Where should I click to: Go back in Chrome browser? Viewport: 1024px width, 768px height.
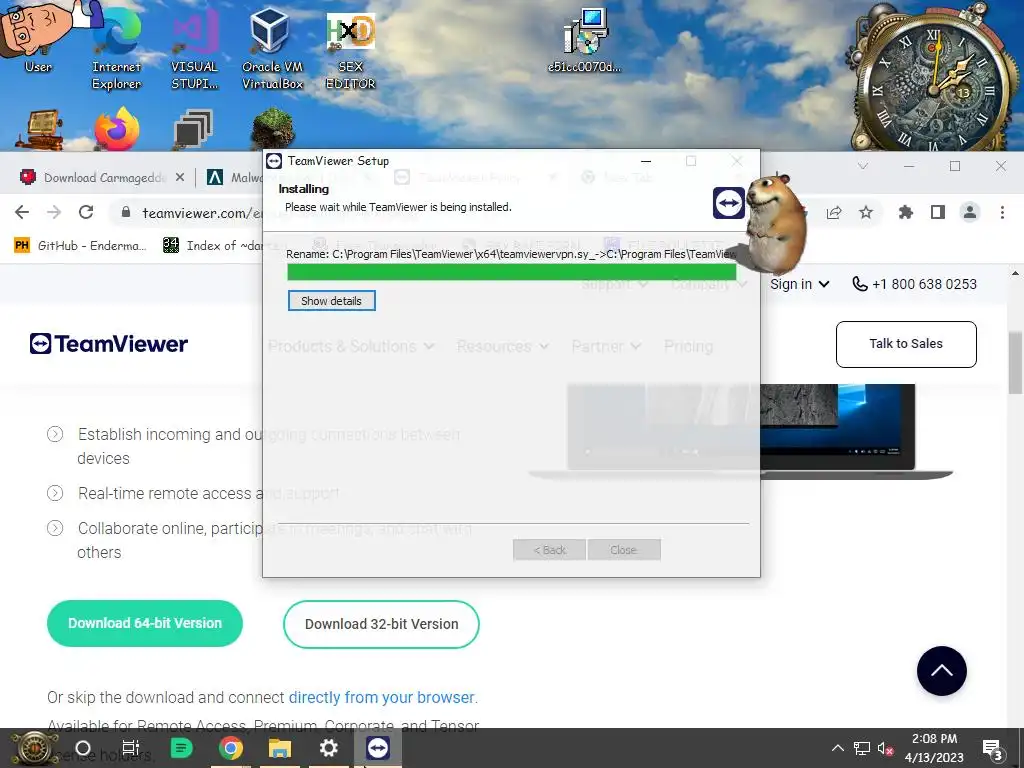pos(22,212)
